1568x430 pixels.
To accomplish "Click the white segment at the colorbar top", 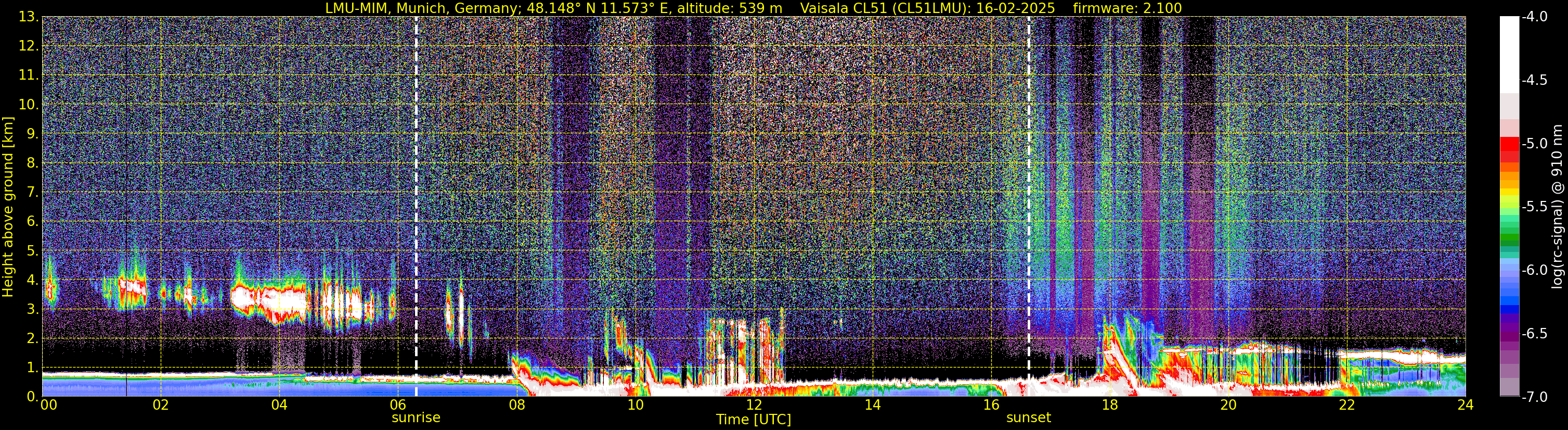I will (x=1509, y=54).
